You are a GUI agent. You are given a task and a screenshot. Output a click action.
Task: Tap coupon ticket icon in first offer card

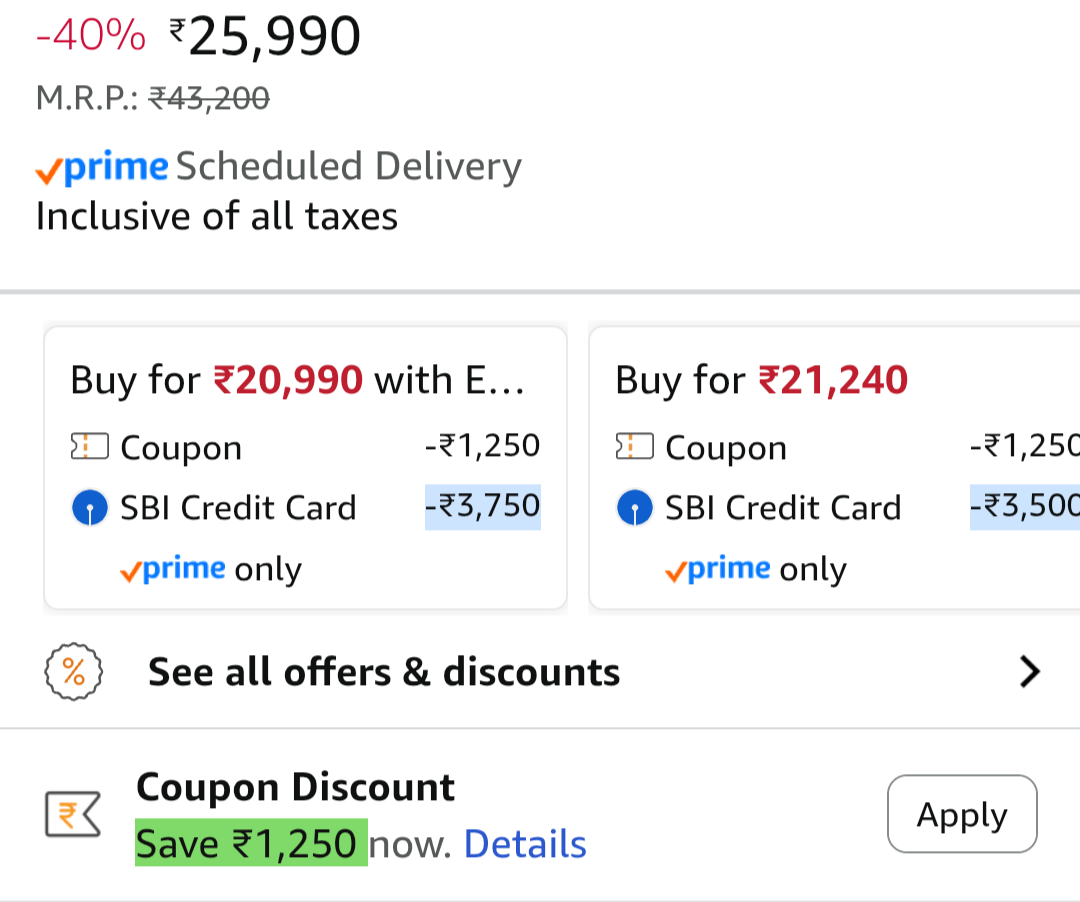[89, 447]
